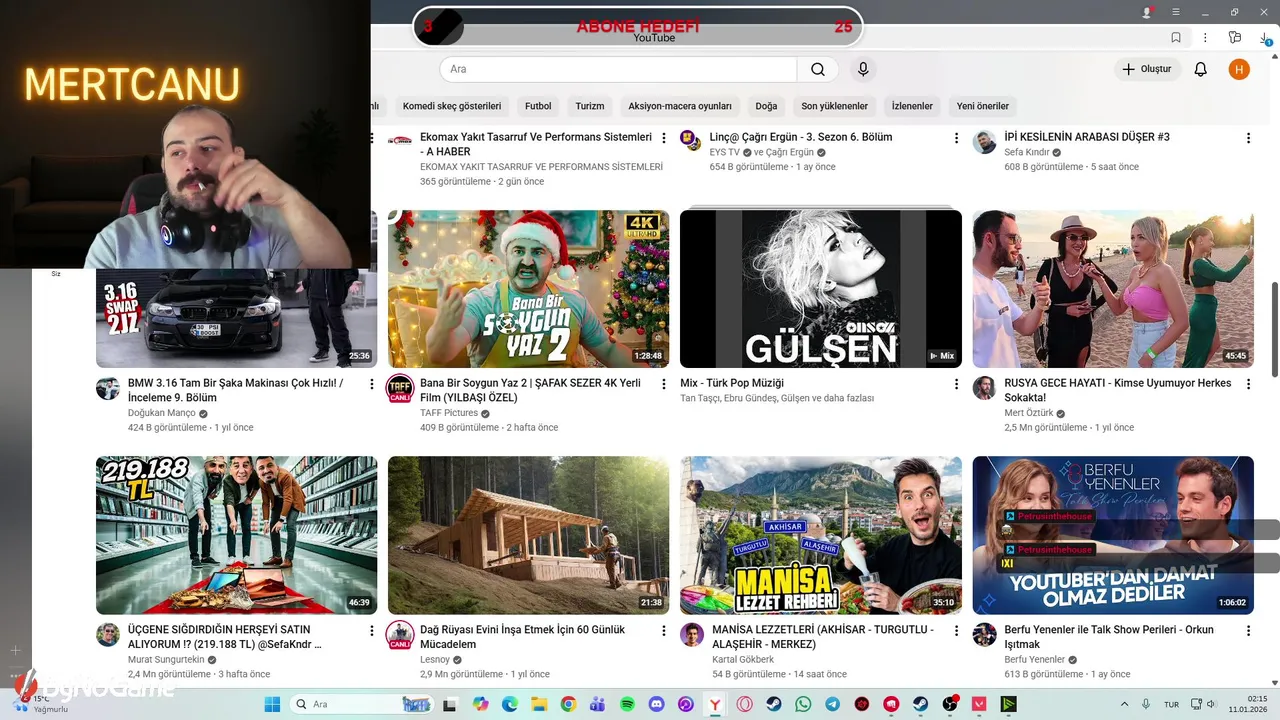Select the Turizm category chip
The width and height of the screenshot is (1280, 720).
click(590, 106)
